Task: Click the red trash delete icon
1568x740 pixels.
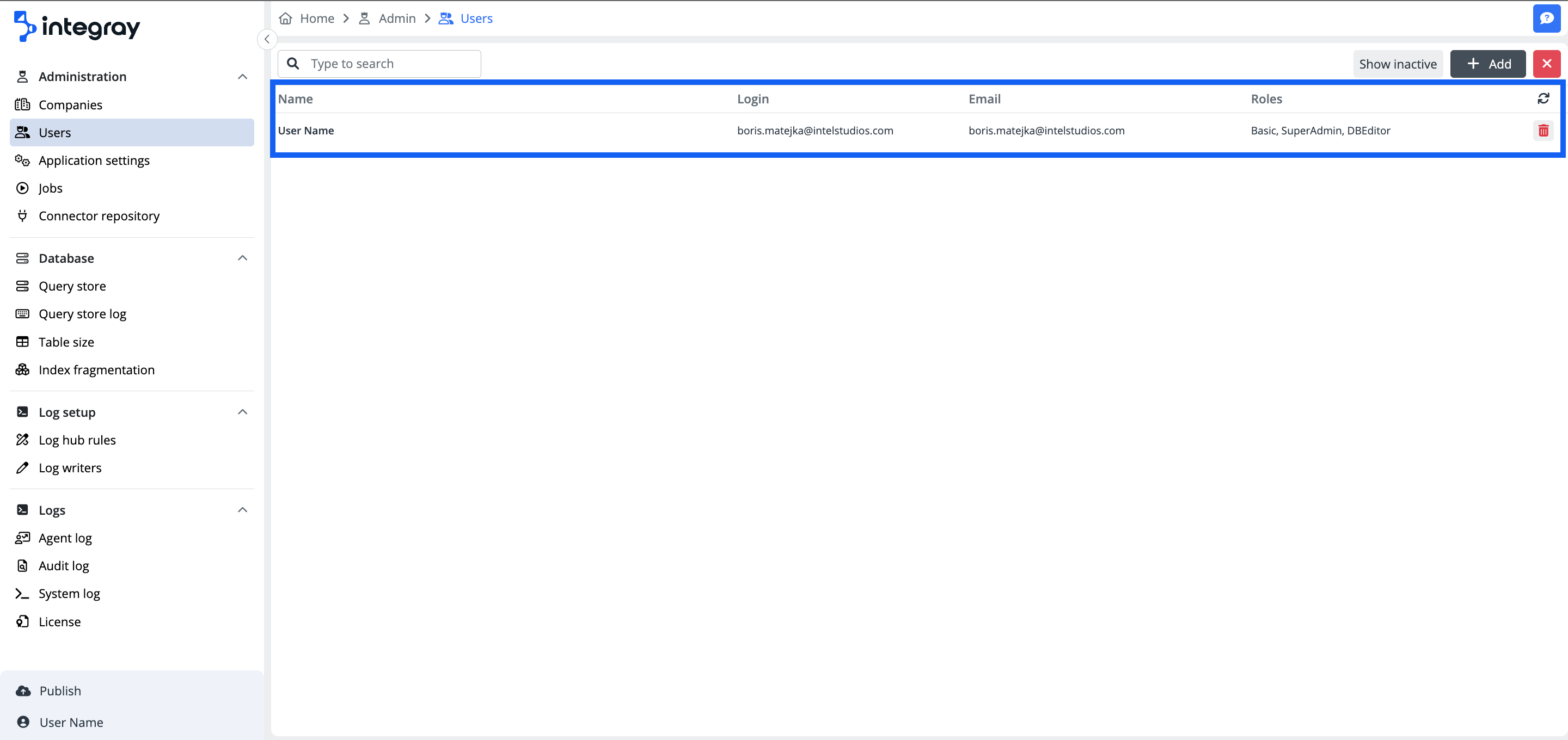Action: tap(1542, 130)
